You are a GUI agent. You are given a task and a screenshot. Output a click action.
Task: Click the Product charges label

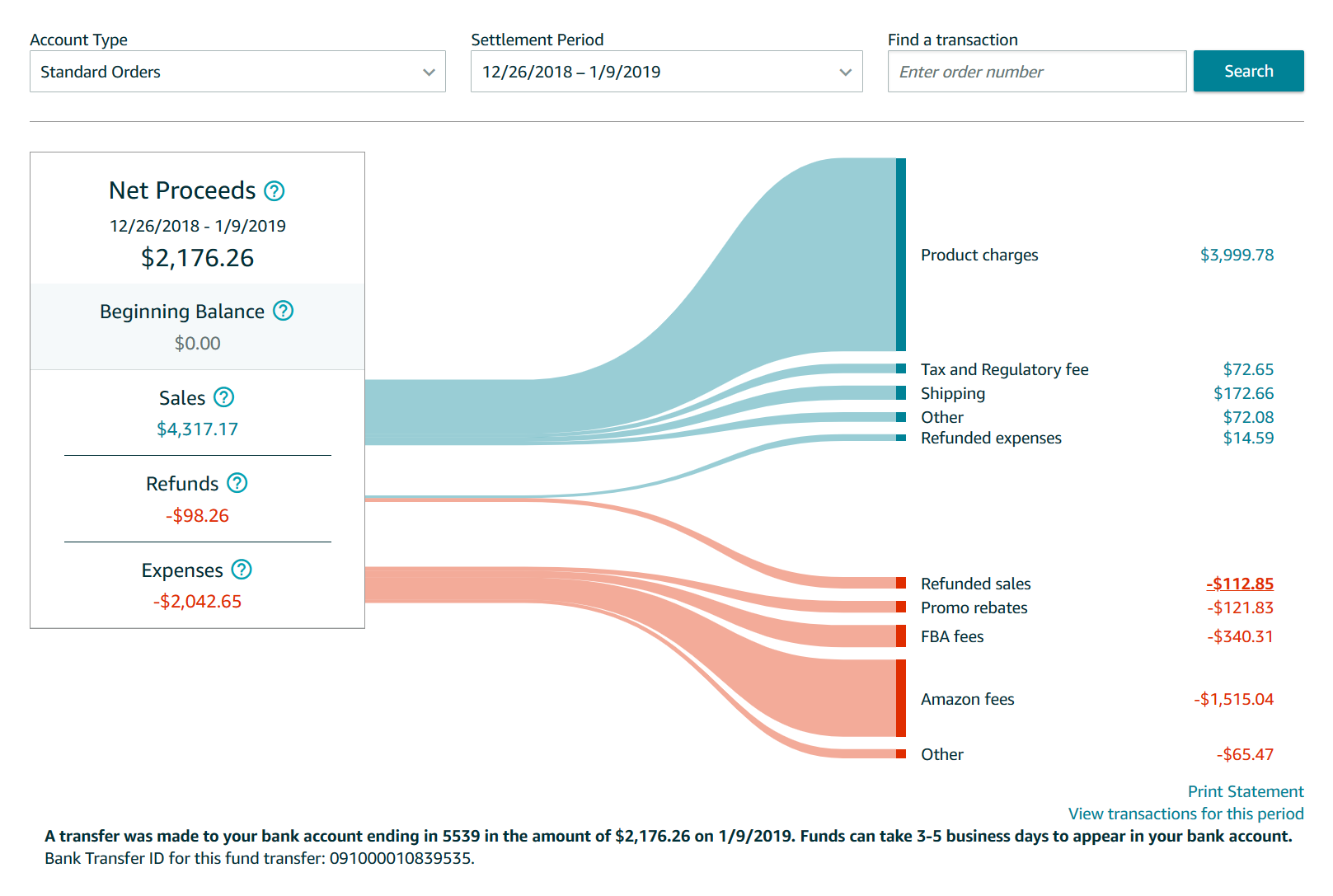coord(979,255)
